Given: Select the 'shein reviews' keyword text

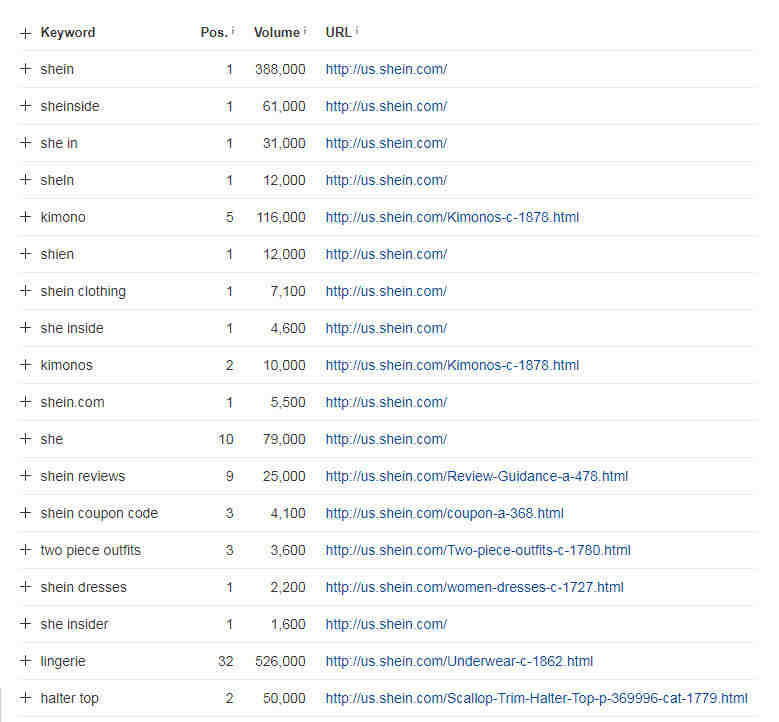Looking at the screenshot, I should (82, 476).
